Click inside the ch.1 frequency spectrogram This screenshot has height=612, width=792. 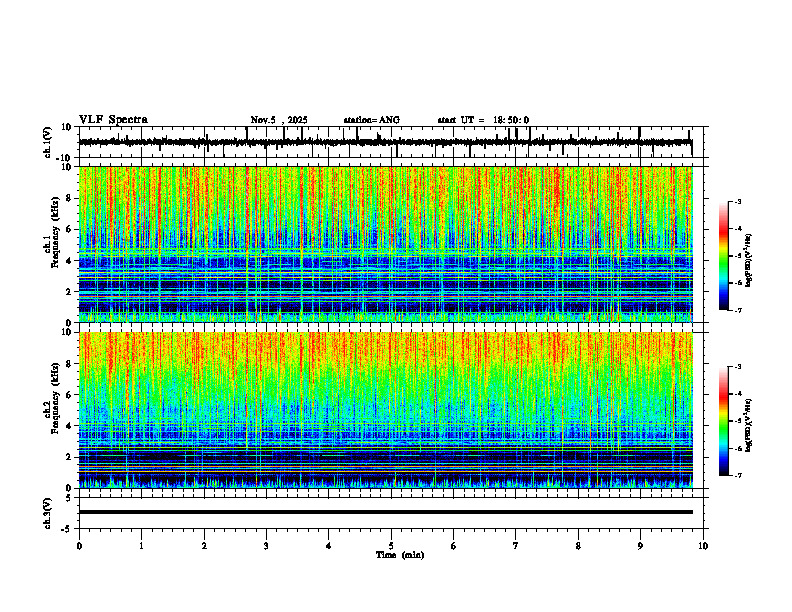pos(385,244)
